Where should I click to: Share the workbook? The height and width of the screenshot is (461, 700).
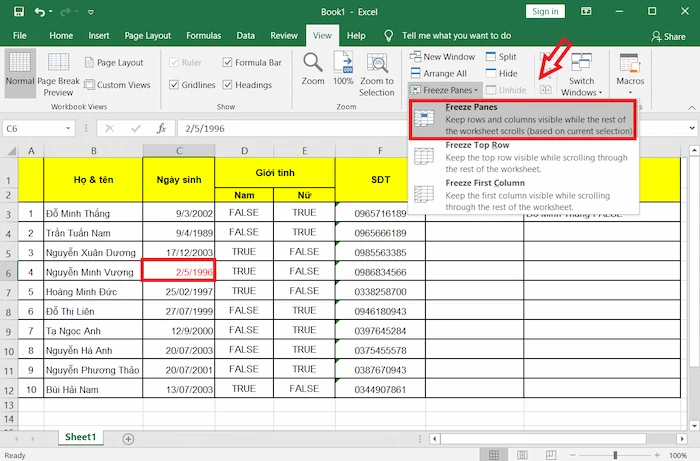tap(668, 37)
